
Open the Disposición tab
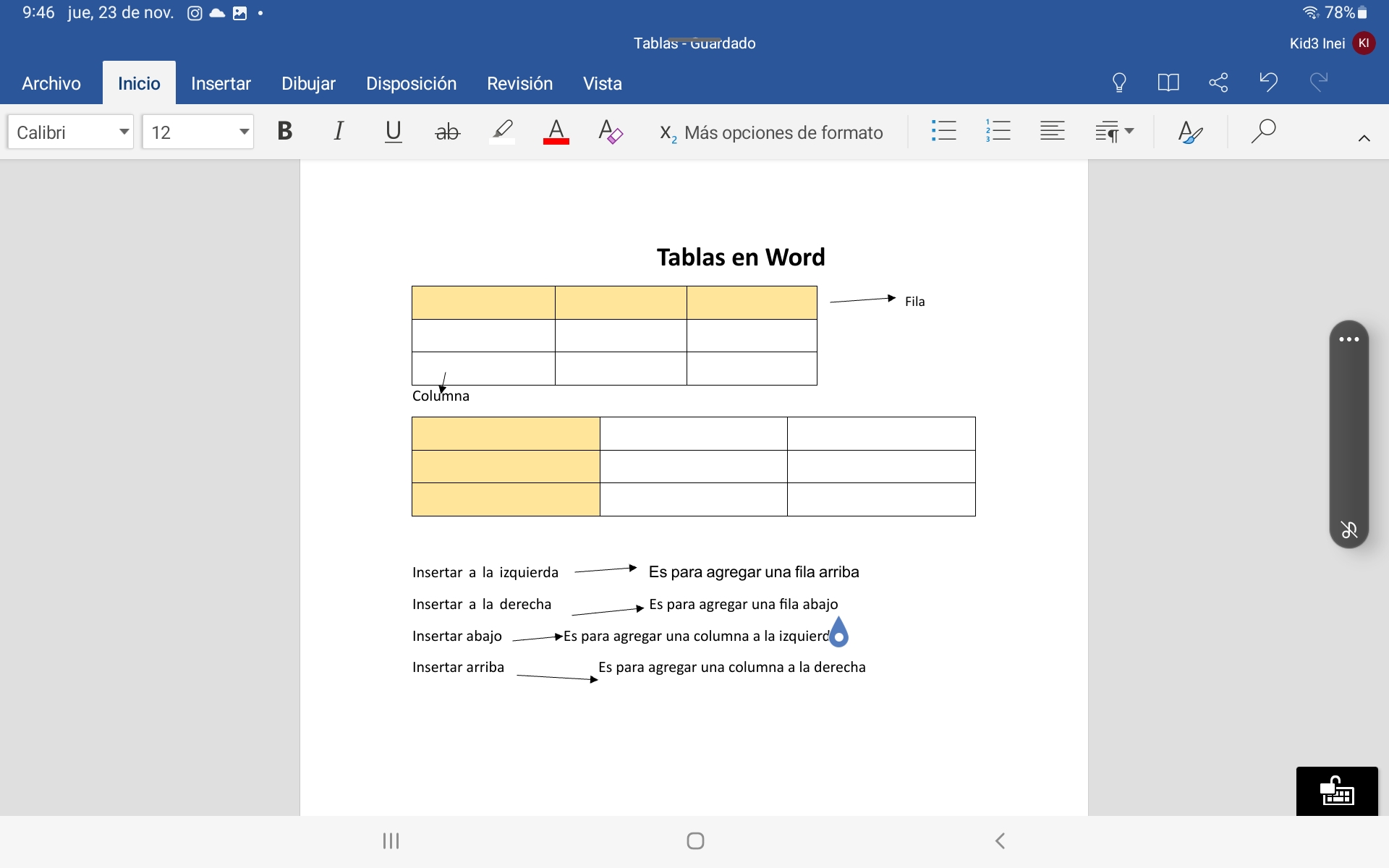pyautogui.click(x=411, y=83)
